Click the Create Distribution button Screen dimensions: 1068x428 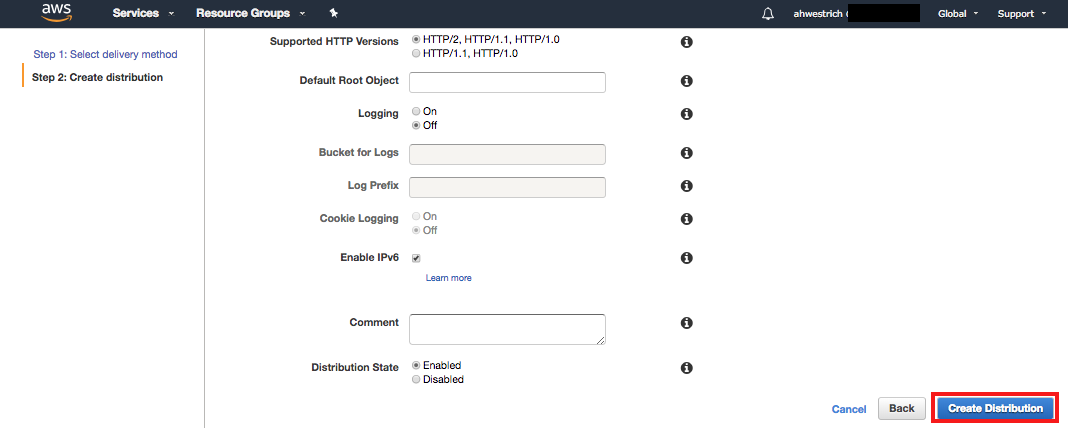(995, 408)
